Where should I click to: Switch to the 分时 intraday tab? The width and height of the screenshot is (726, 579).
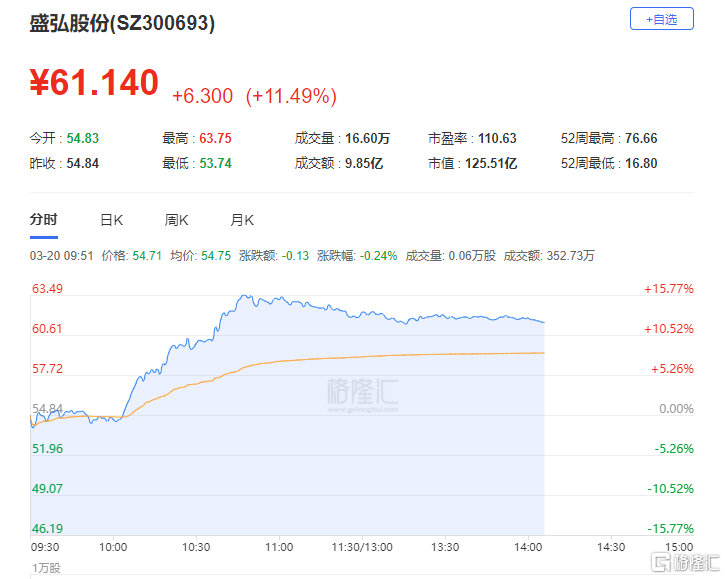[44, 220]
